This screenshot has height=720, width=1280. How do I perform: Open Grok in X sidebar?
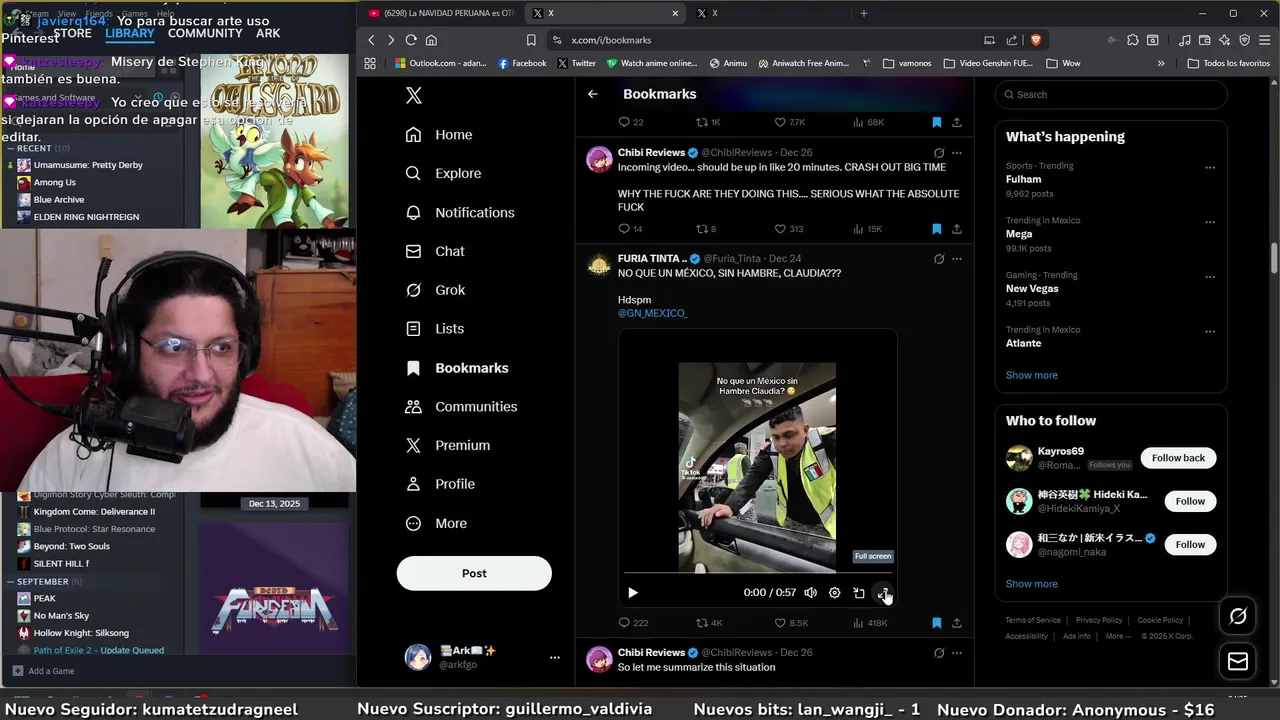(x=436, y=290)
